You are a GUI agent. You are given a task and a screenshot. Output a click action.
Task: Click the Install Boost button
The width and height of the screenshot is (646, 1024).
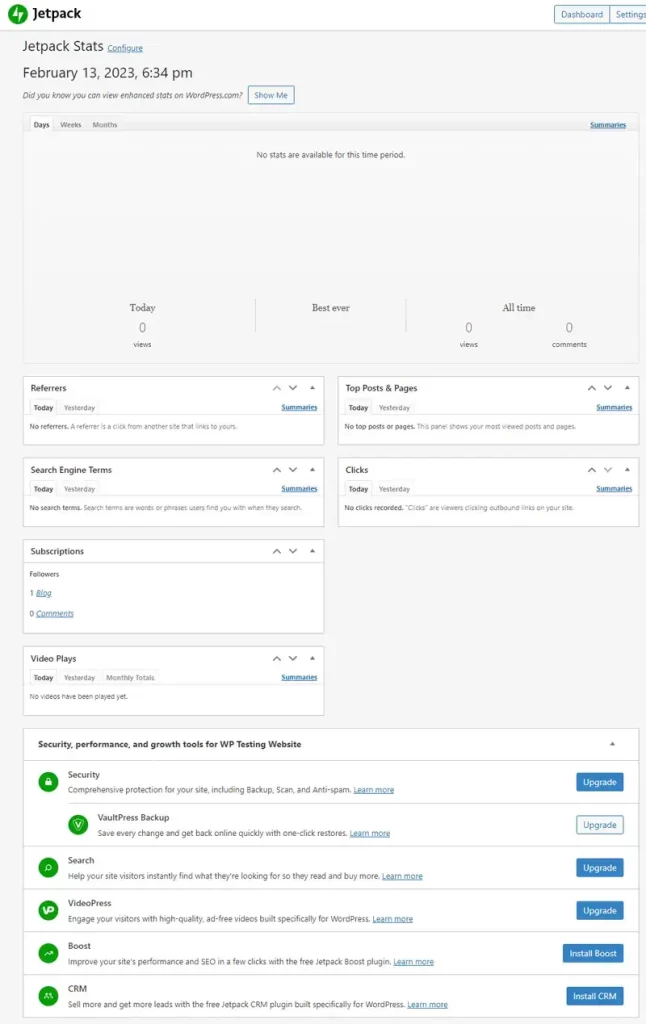coord(593,953)
